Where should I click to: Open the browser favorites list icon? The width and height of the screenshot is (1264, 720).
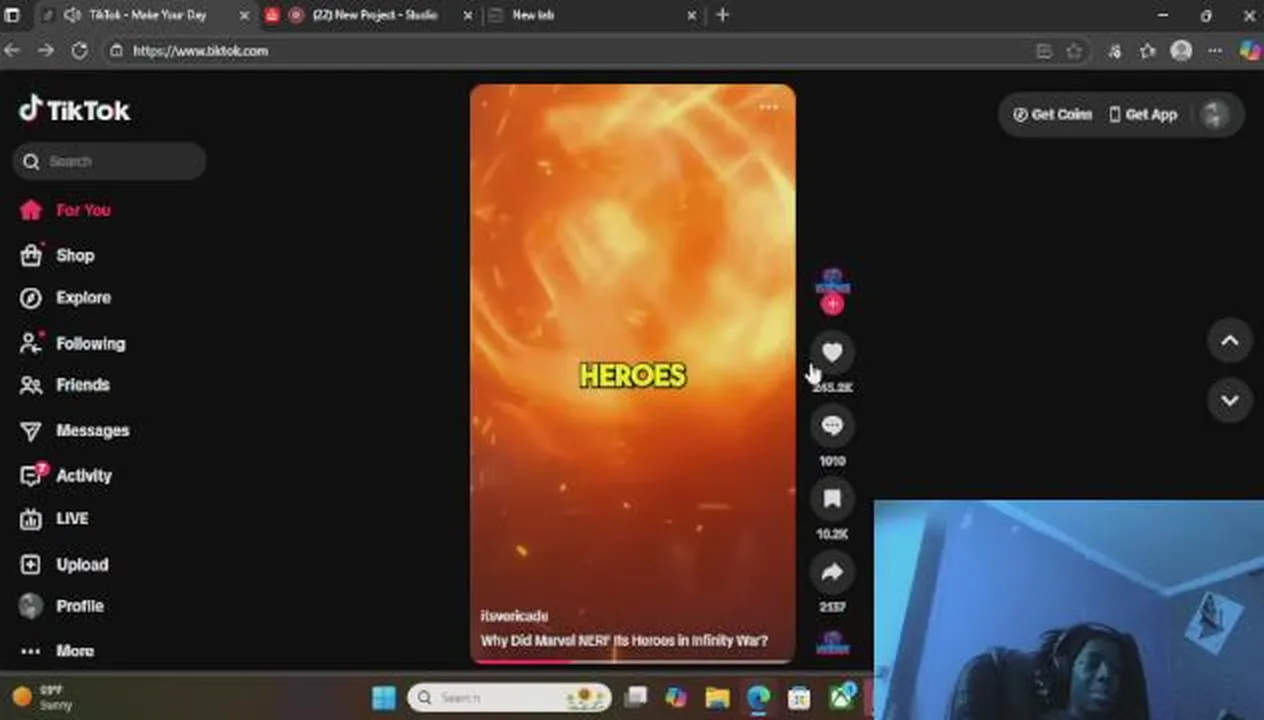click(1148, 51)
